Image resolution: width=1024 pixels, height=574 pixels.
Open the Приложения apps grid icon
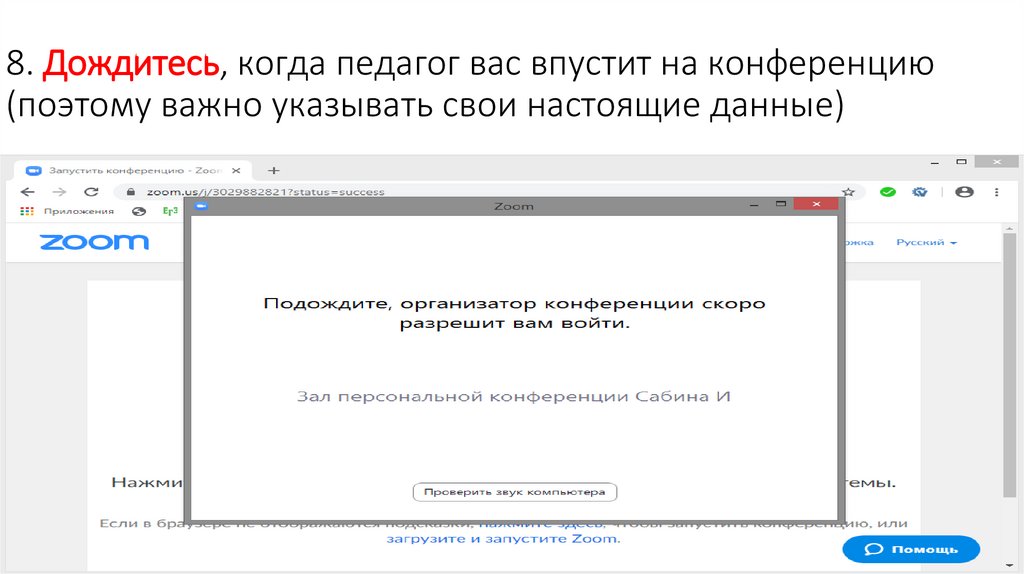(27, 211)
